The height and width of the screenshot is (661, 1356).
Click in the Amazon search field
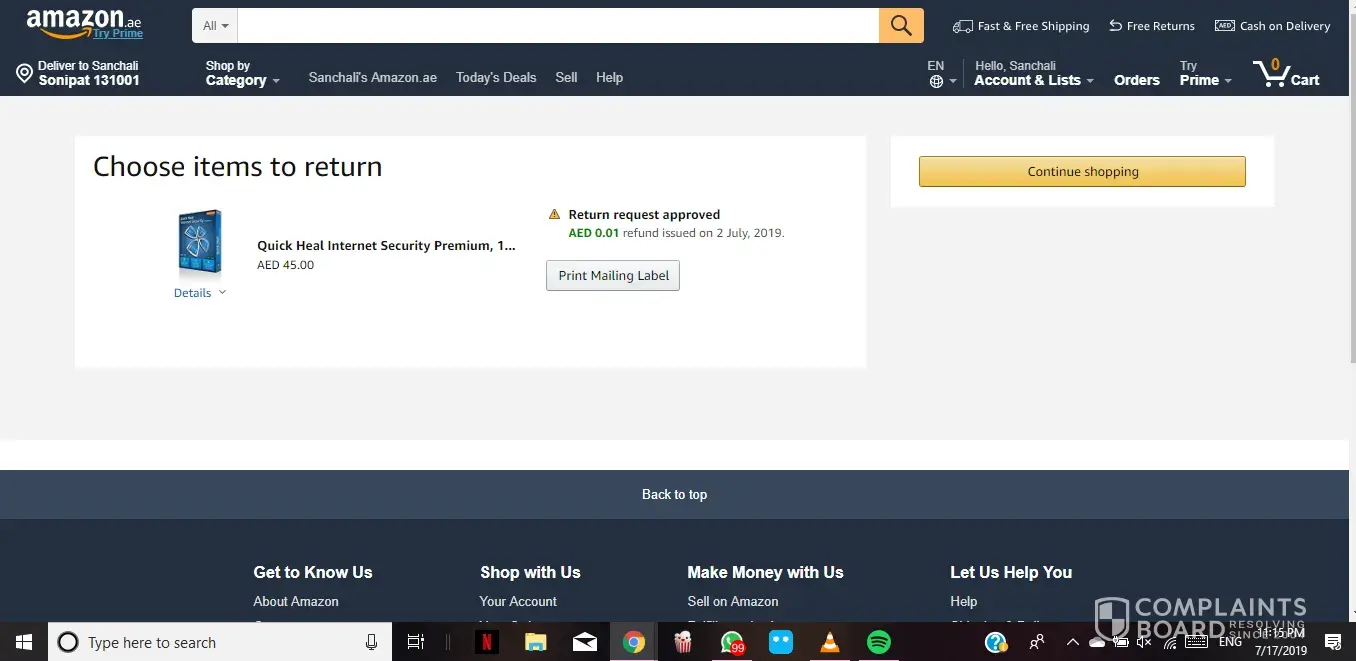coord(558,26)
